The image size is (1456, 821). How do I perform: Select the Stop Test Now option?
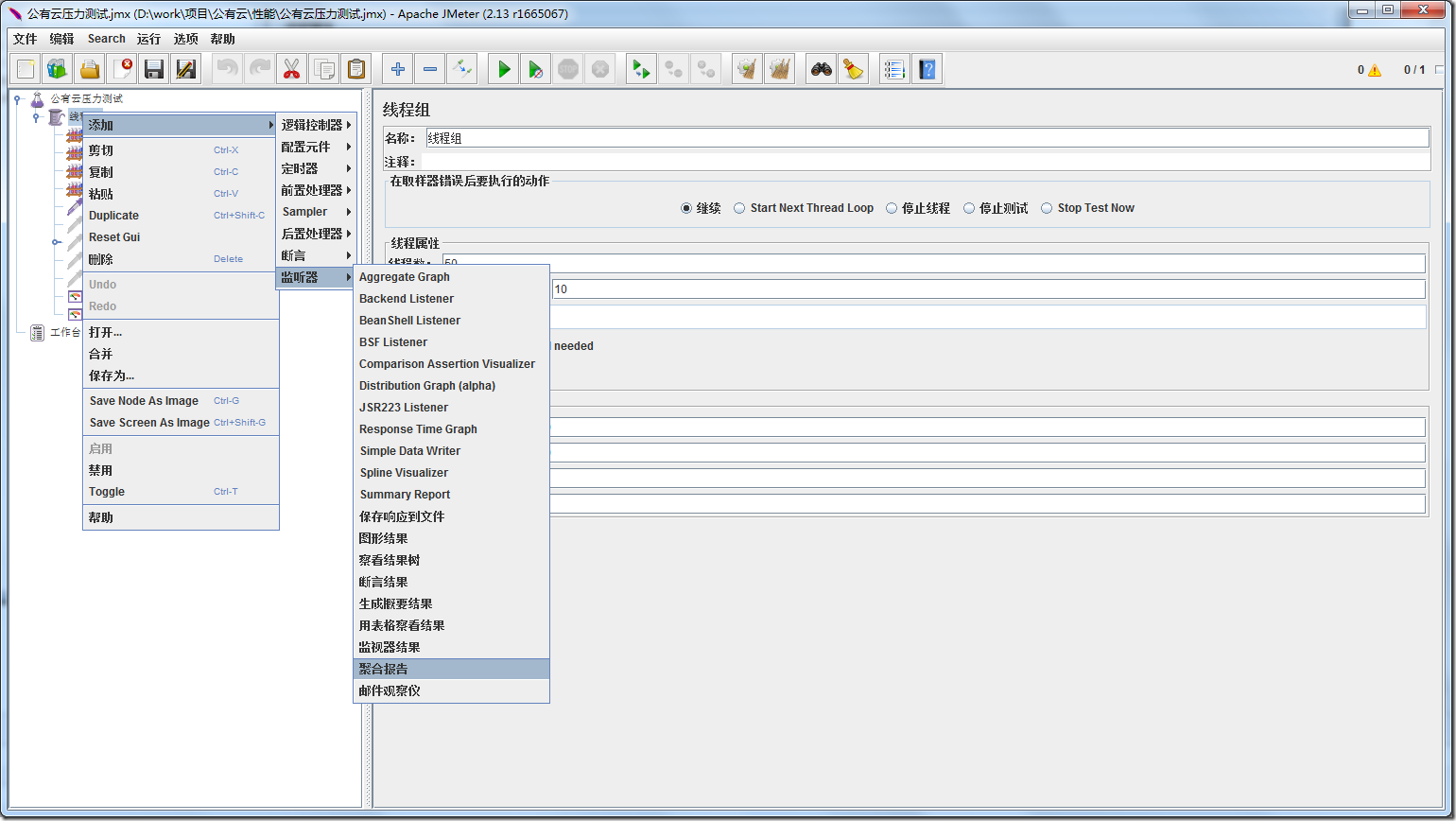pyautogui.click(x=1047, y=208)
